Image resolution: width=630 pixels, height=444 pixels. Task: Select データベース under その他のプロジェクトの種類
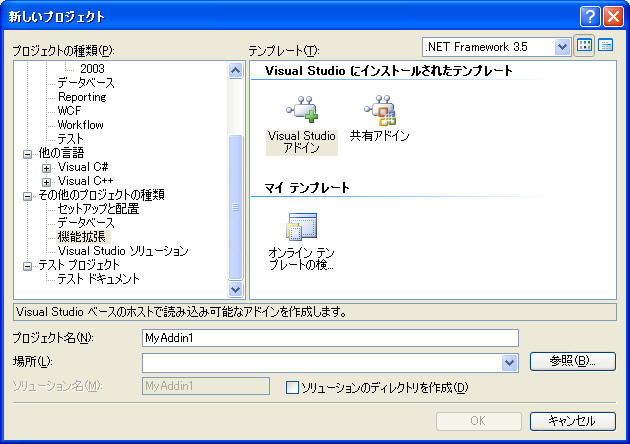(x=86, y=223)
